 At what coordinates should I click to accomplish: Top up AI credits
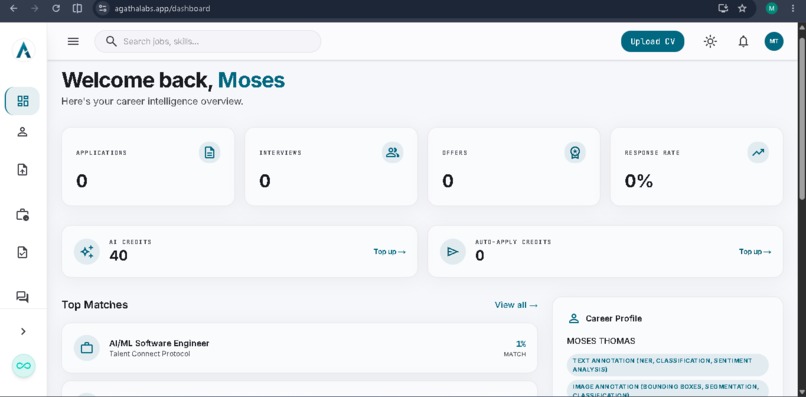(x=389, y=251)
